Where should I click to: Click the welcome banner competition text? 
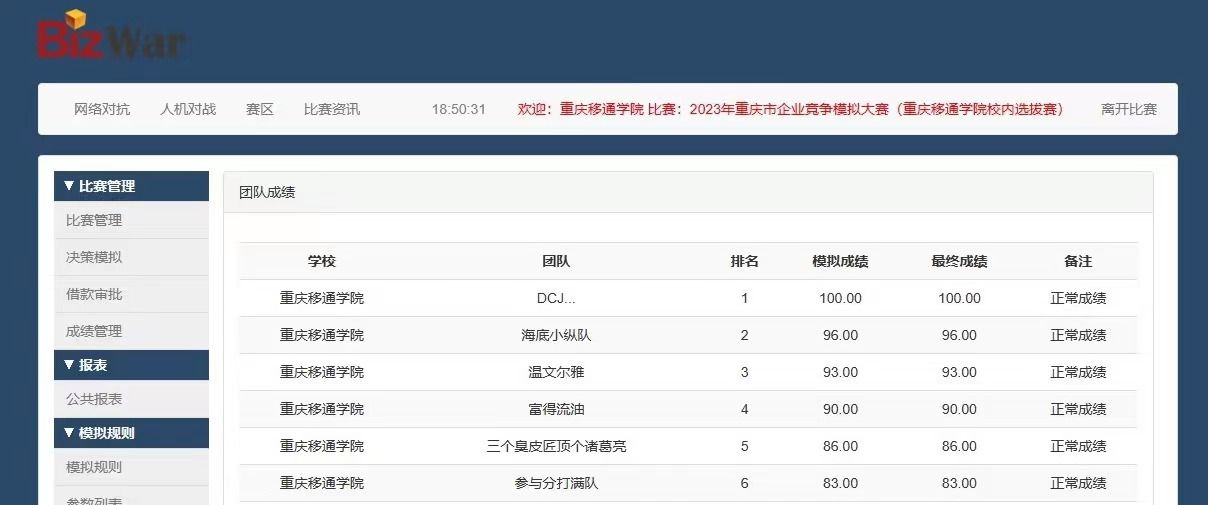tap(790, 109)
